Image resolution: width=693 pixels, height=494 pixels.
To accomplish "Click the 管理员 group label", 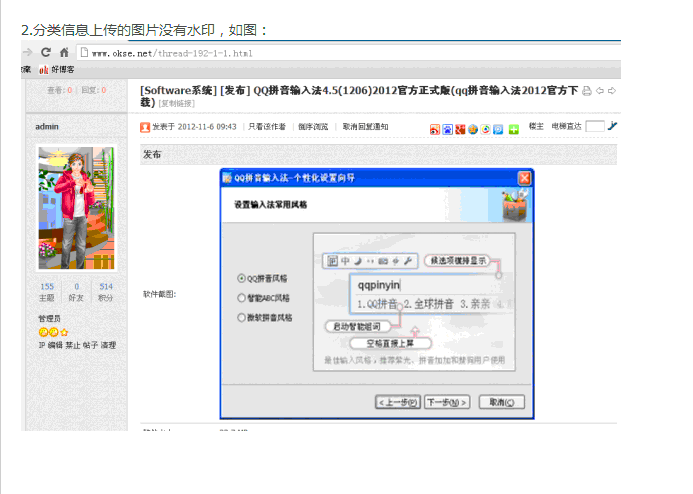I will click(x=50, y=319).
